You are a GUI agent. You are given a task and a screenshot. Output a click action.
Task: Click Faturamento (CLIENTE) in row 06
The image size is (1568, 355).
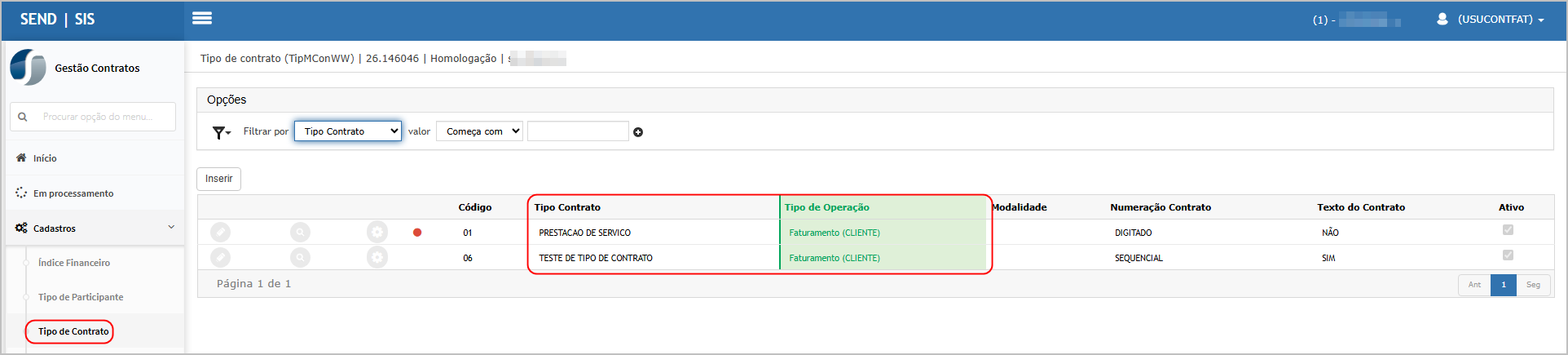tap(835, 258)
